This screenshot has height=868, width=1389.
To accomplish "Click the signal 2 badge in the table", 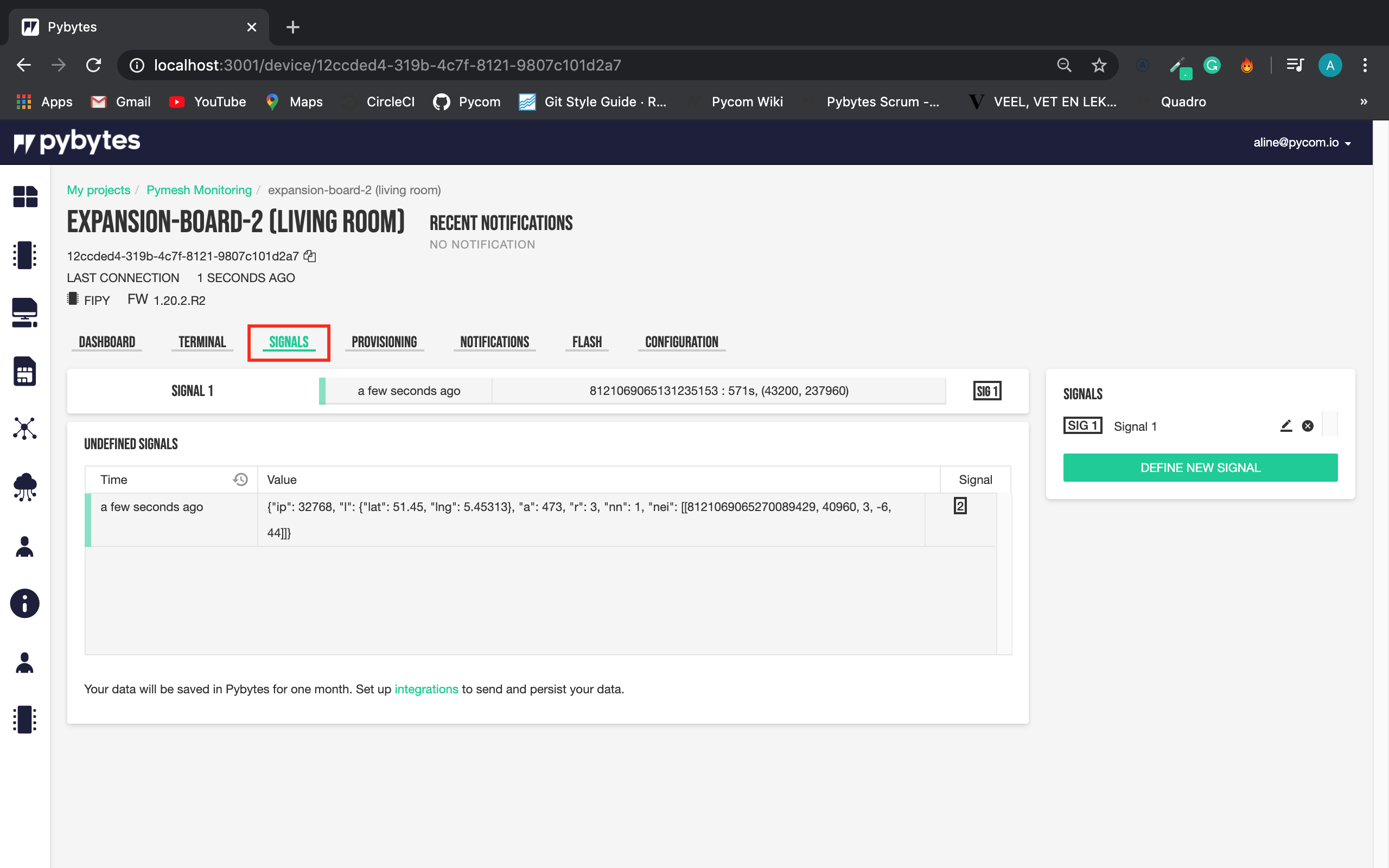I will (960, 506).
